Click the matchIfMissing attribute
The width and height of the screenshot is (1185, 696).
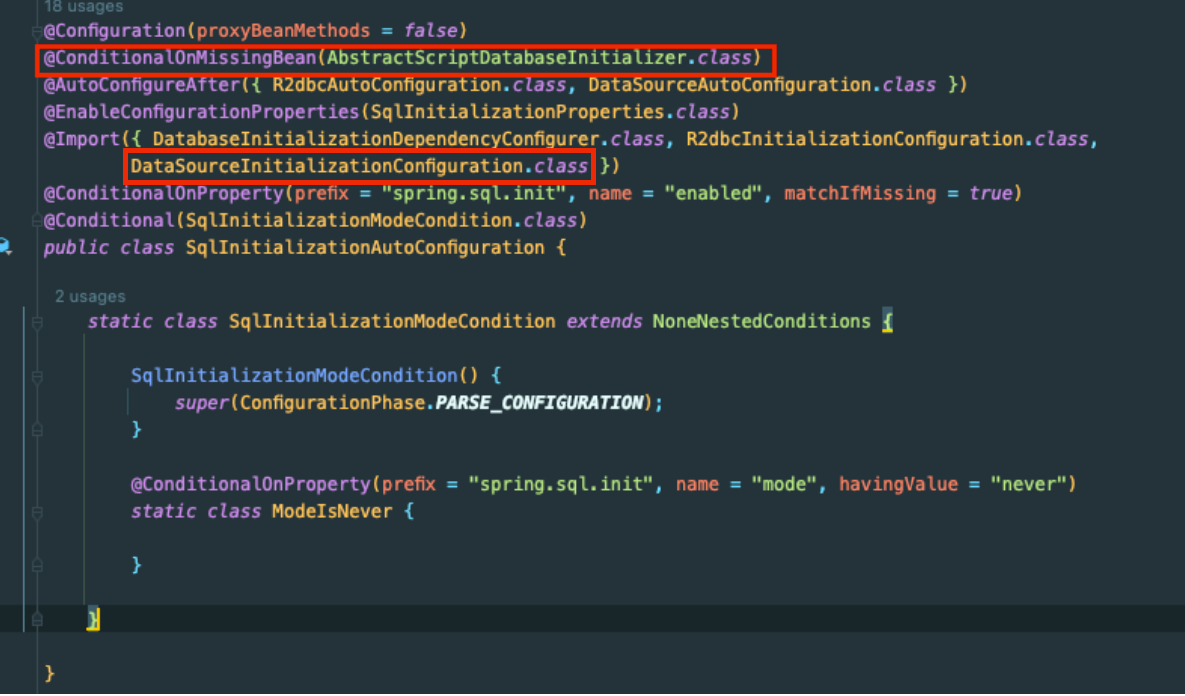coord(860,193)
